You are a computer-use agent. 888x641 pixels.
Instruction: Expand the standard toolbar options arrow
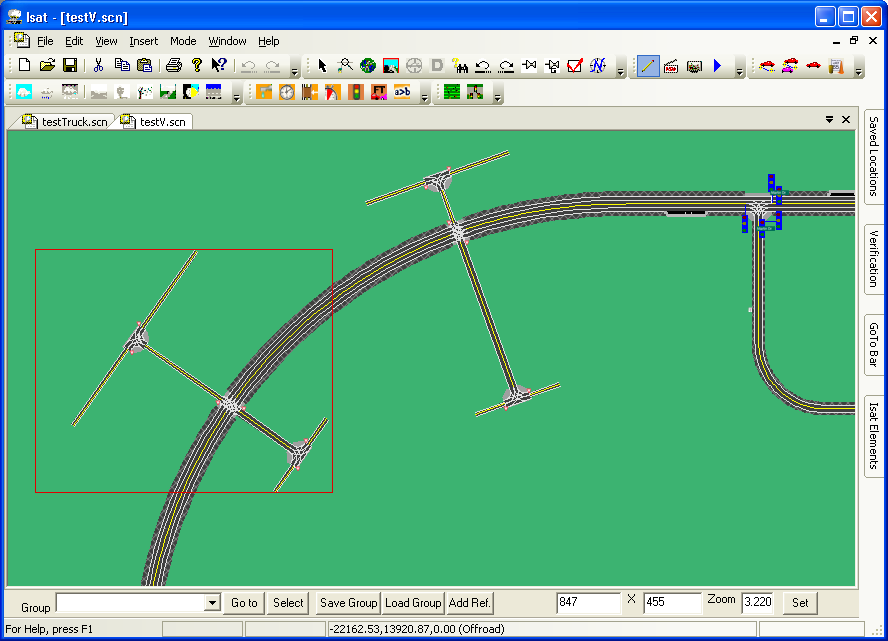294,70
